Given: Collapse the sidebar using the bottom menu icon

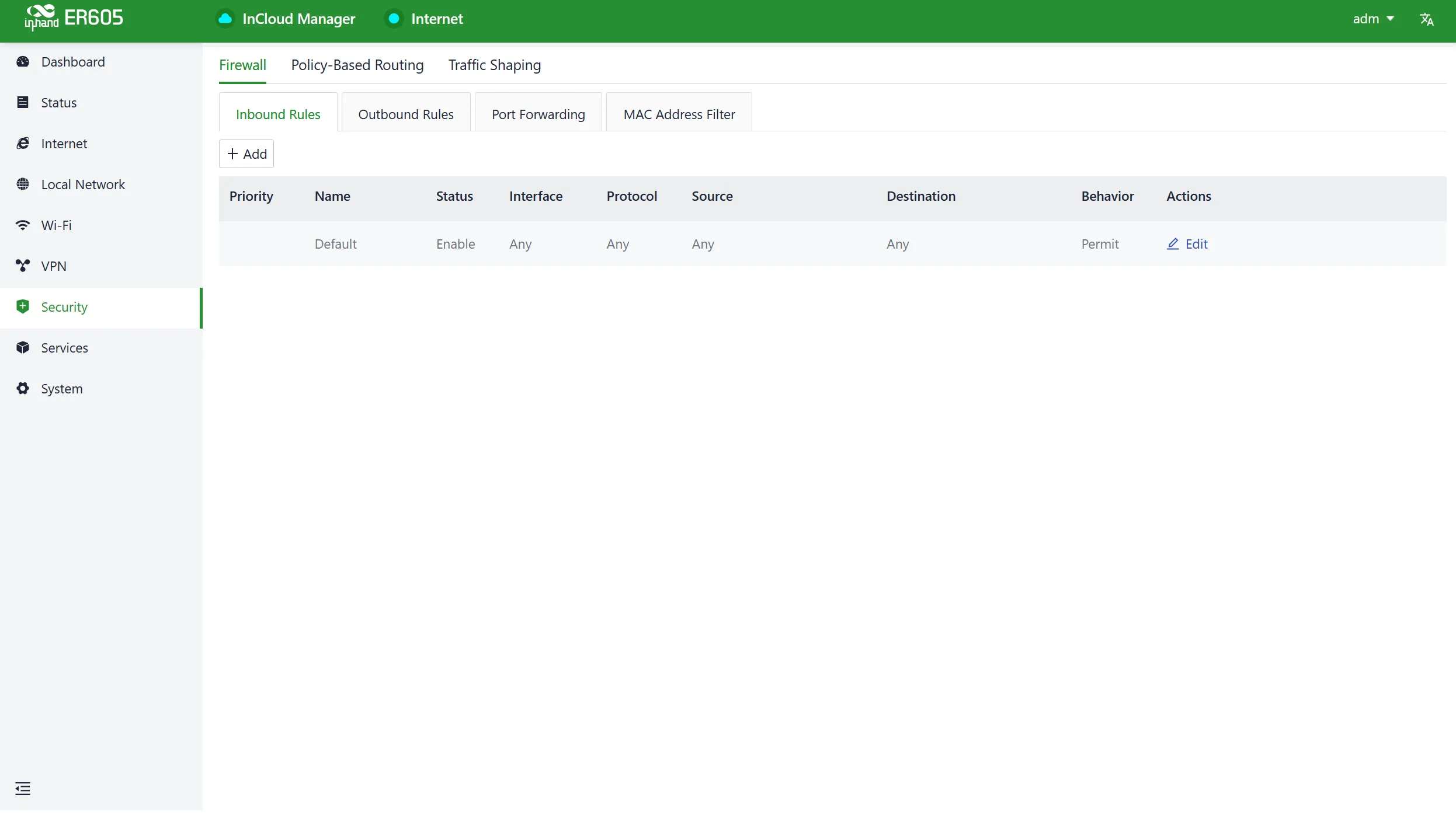Looking at the screenshot, I should [23, 789].
